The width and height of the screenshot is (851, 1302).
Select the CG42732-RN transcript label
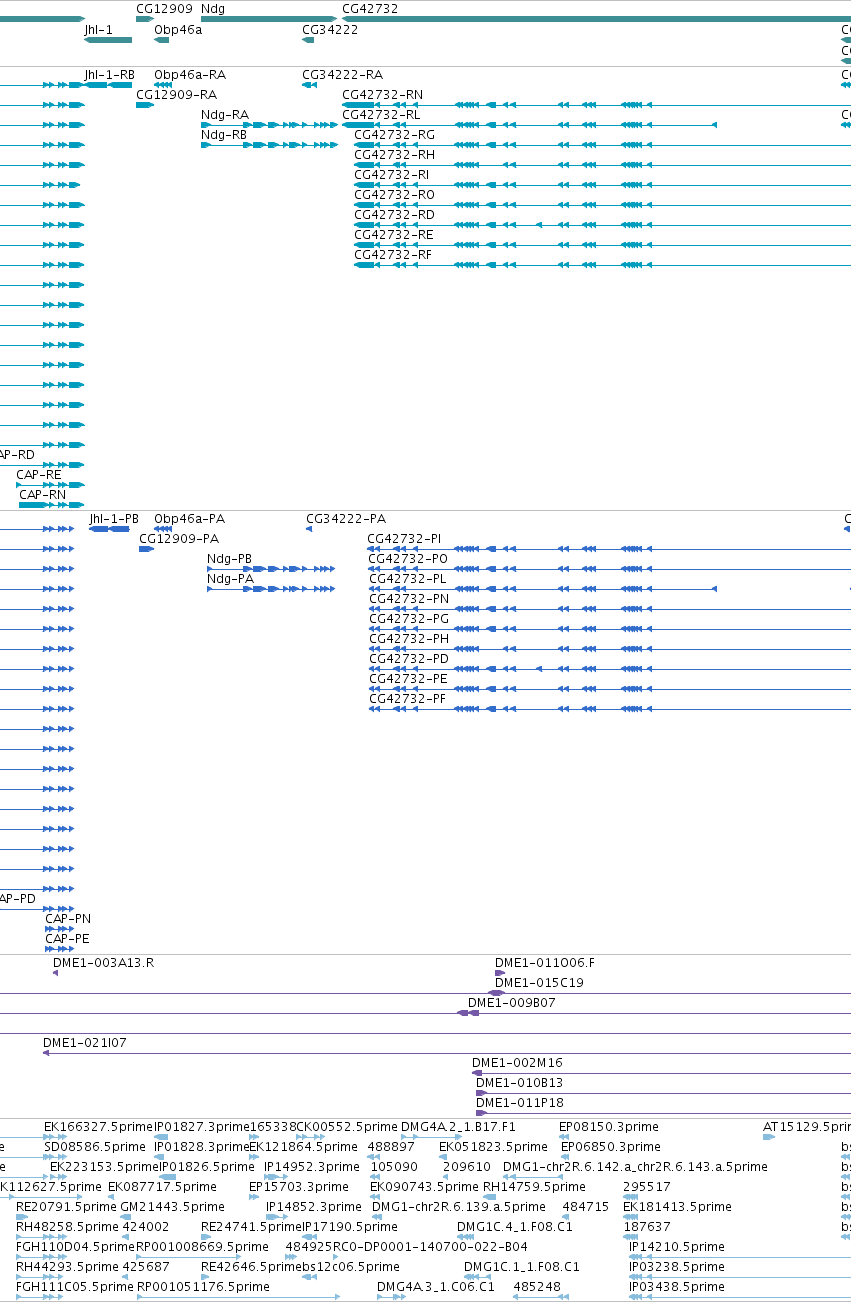tap(382, 95)
